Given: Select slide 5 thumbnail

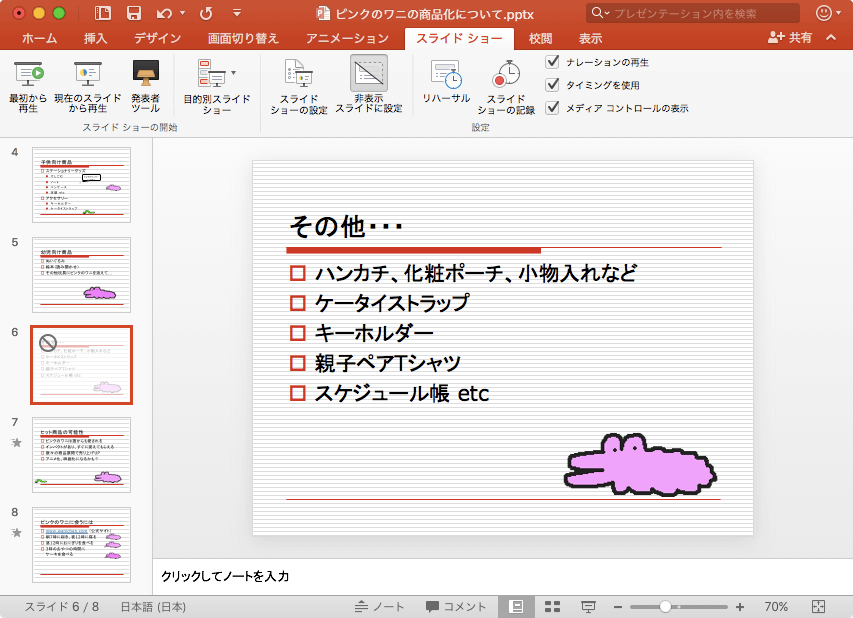Looking at the screenshot, I should (x=82, y=275).
